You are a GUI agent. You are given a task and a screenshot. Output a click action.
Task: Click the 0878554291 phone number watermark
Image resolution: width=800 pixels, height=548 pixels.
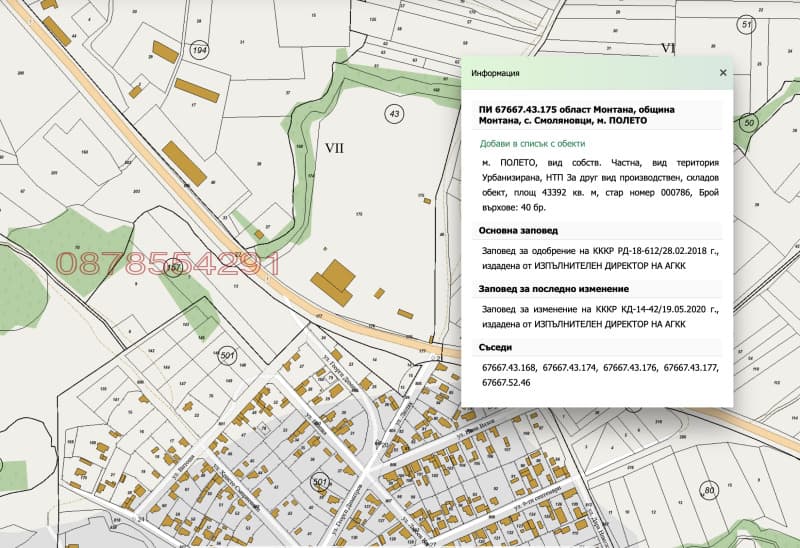[167, 263]
